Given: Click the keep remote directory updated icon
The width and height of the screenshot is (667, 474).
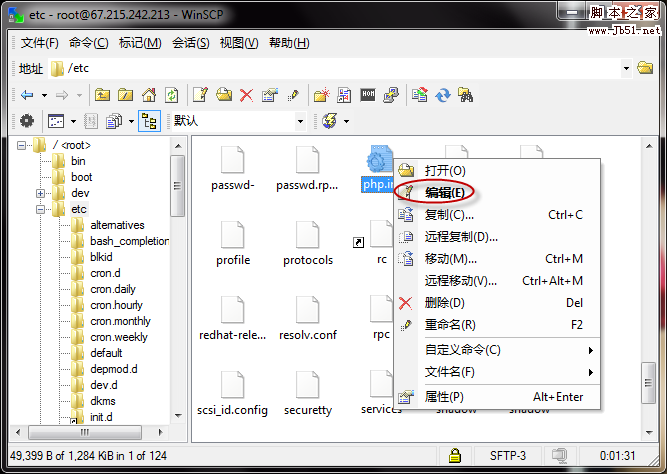Looking at the screenshot, I should [x=443, y=95].
